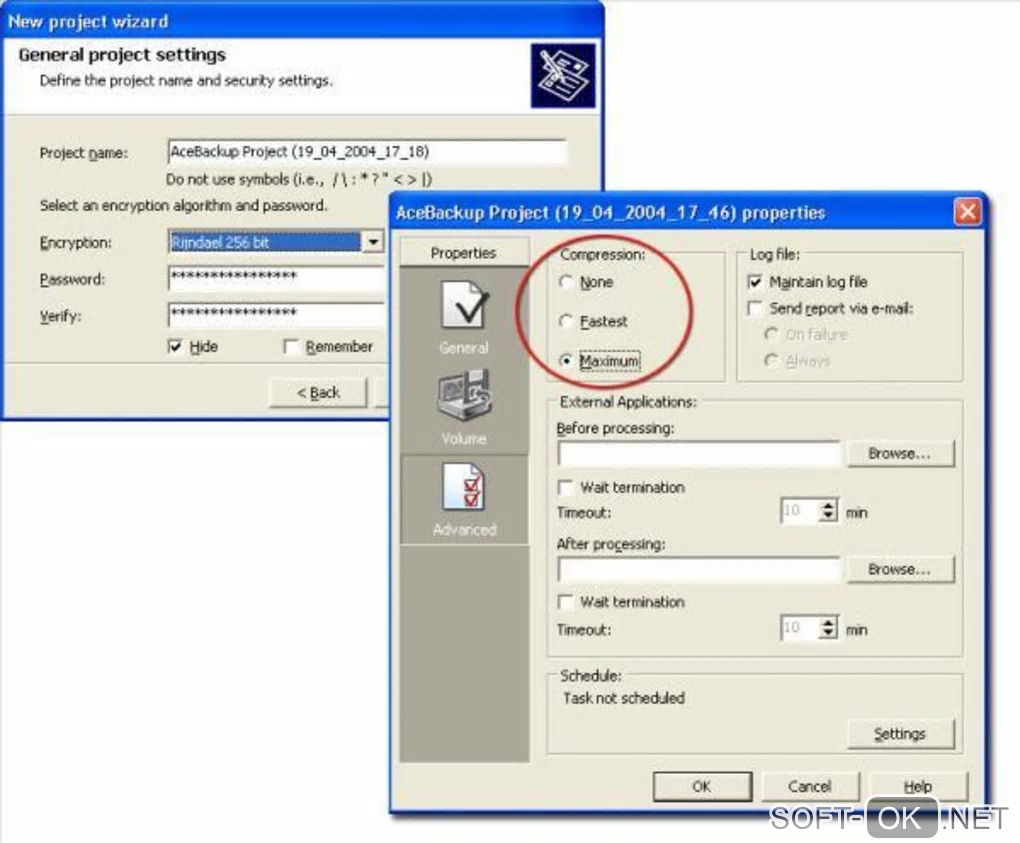Choose Always report option
The width and height of the screenshot is (1020, 843).
[x=772, y=360]
